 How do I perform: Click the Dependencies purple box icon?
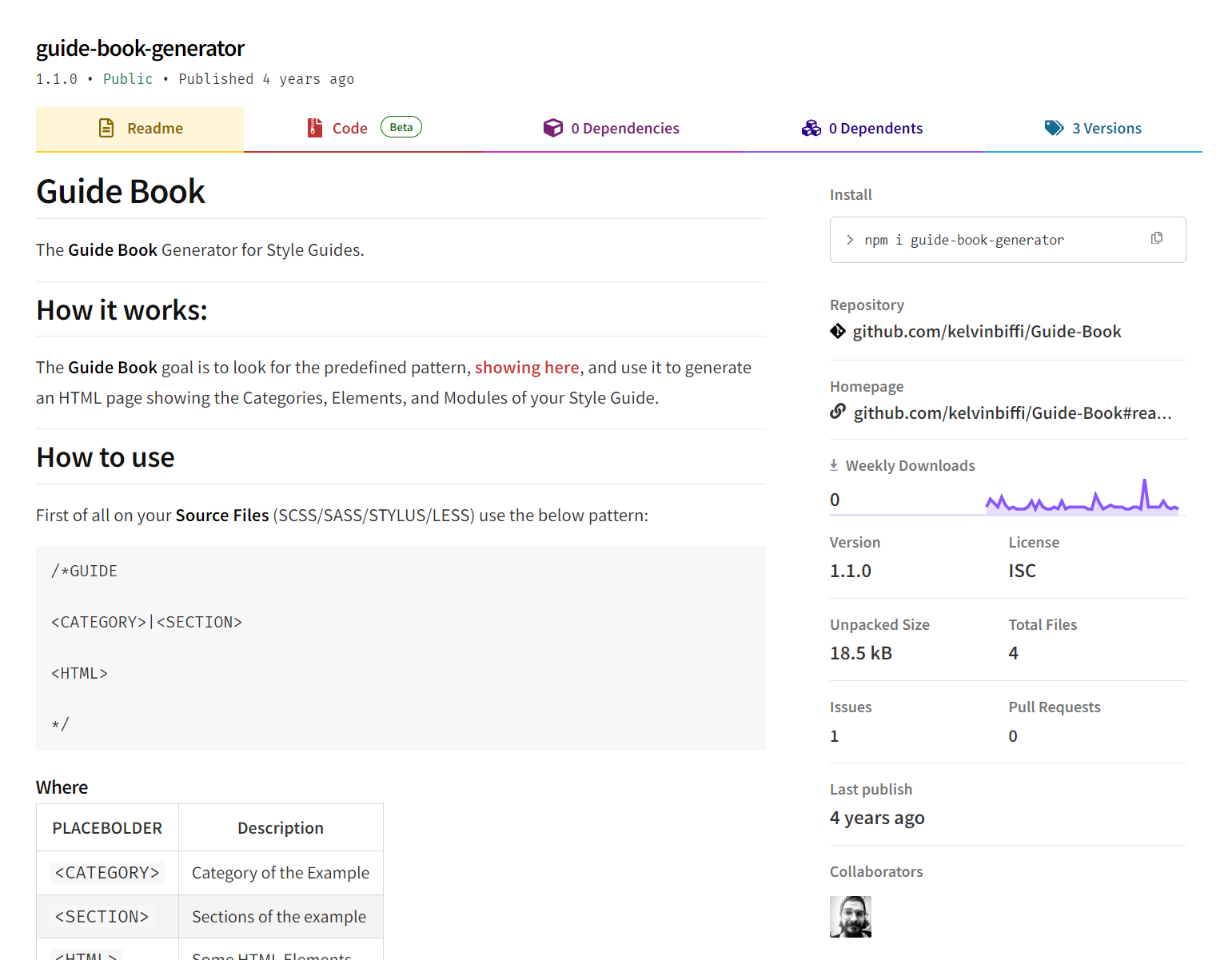(552, 128)
